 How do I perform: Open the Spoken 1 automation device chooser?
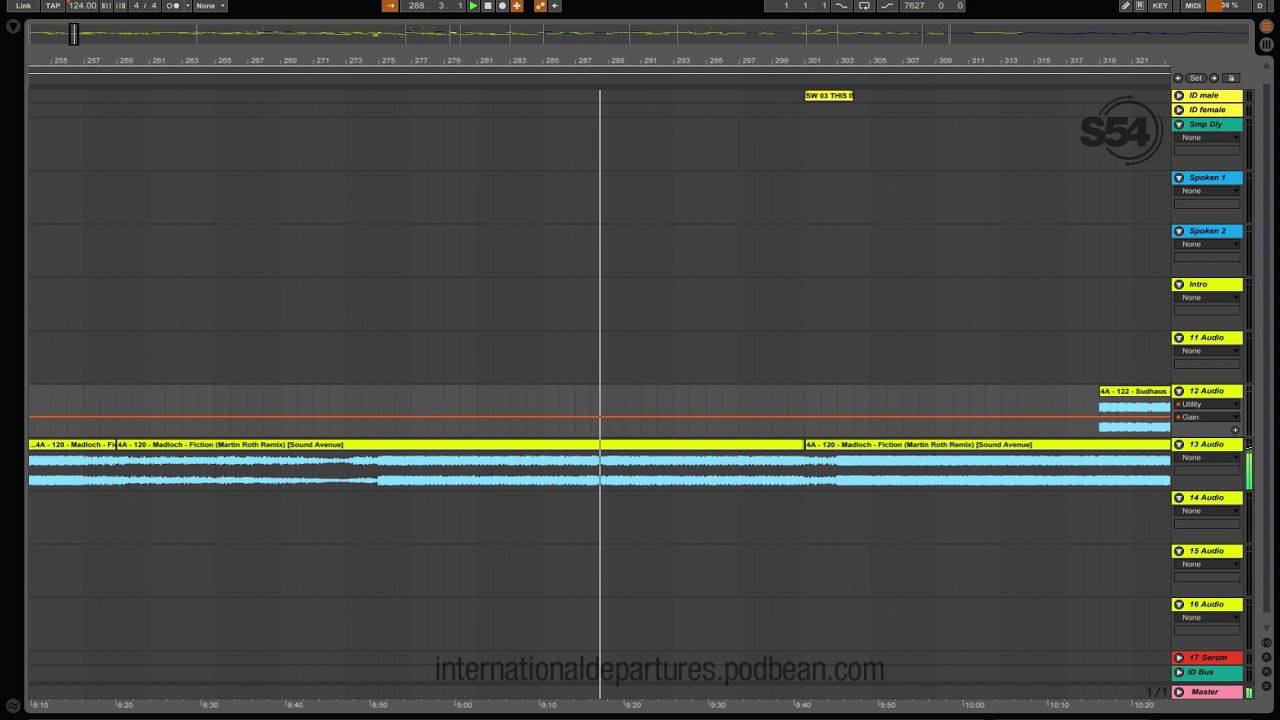click(x=1207, y=191)
